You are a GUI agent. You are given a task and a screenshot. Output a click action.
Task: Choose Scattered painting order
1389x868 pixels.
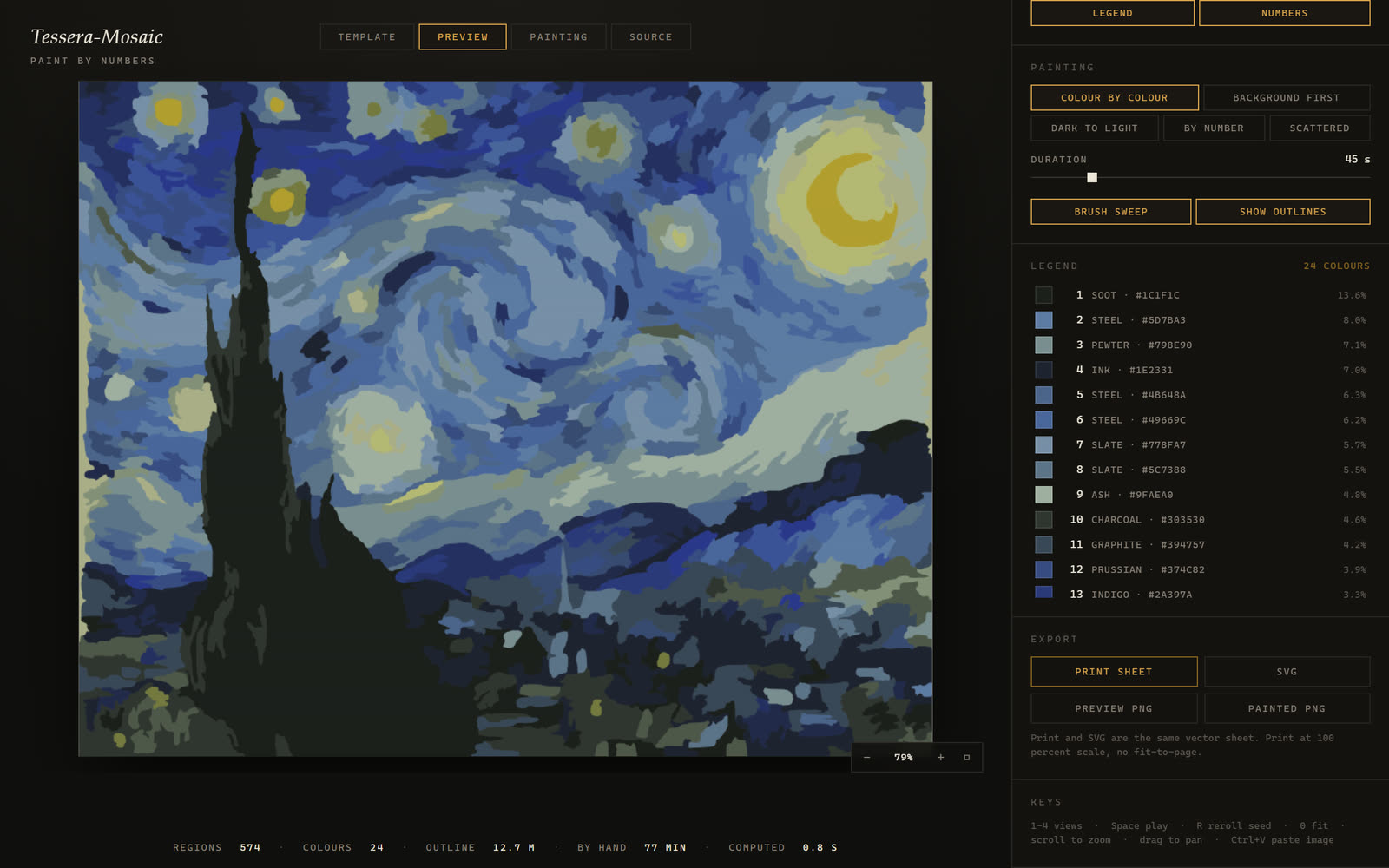(x=1319, y=128)
